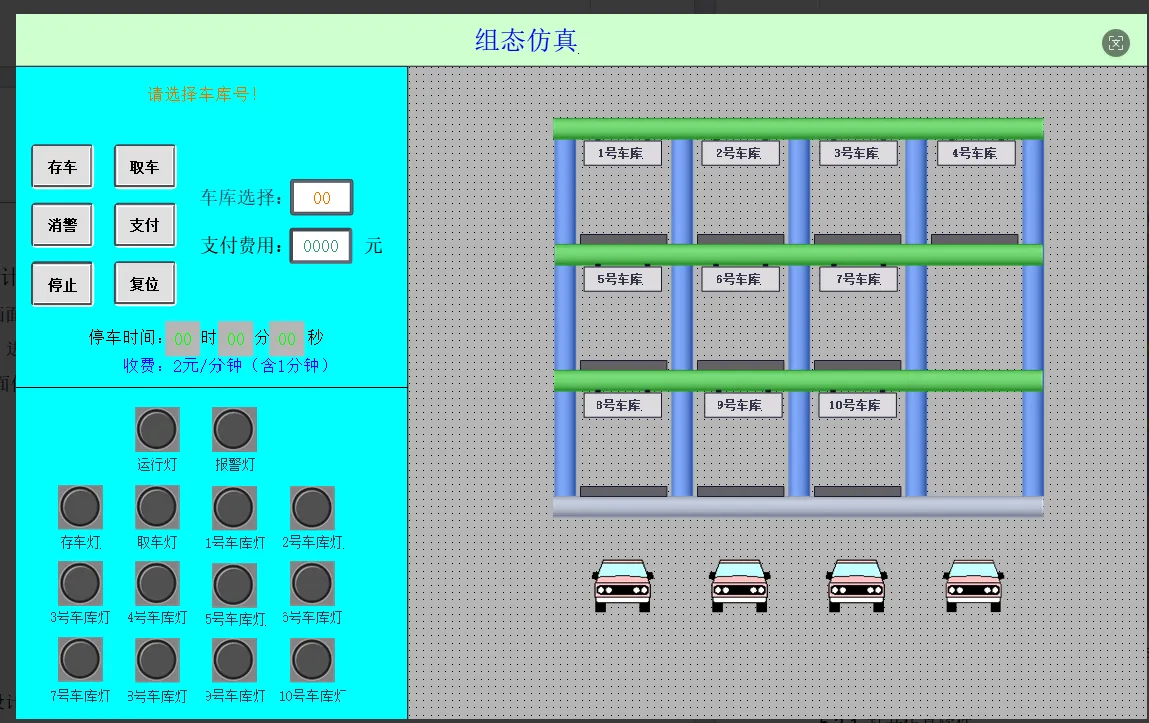Click the 3号车库 garage label
This screenshot has width=1149, height=723.
click(x=858, y=153)
